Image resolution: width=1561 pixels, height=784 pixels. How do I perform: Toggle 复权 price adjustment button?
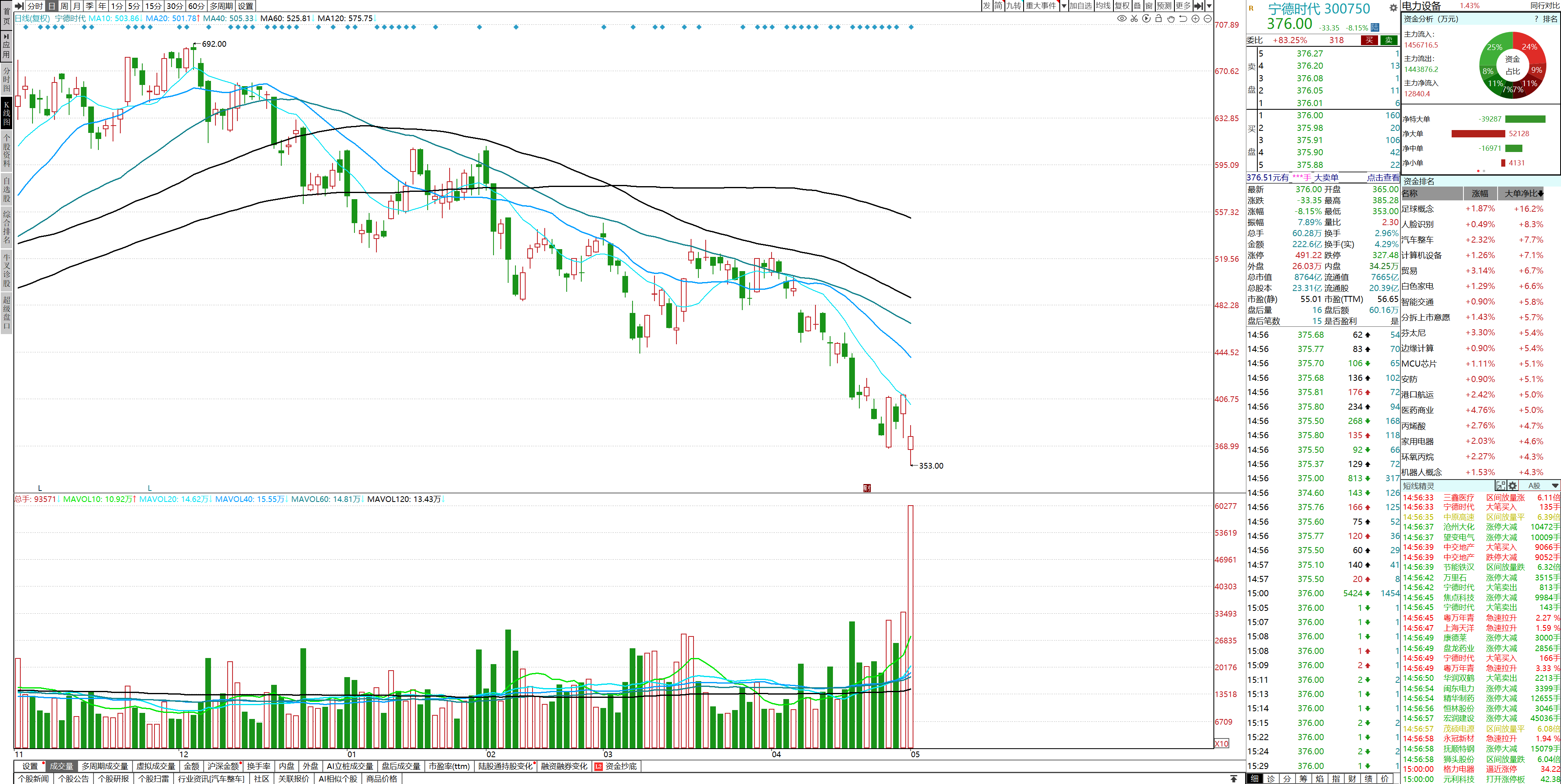(x=1122, y=6)
